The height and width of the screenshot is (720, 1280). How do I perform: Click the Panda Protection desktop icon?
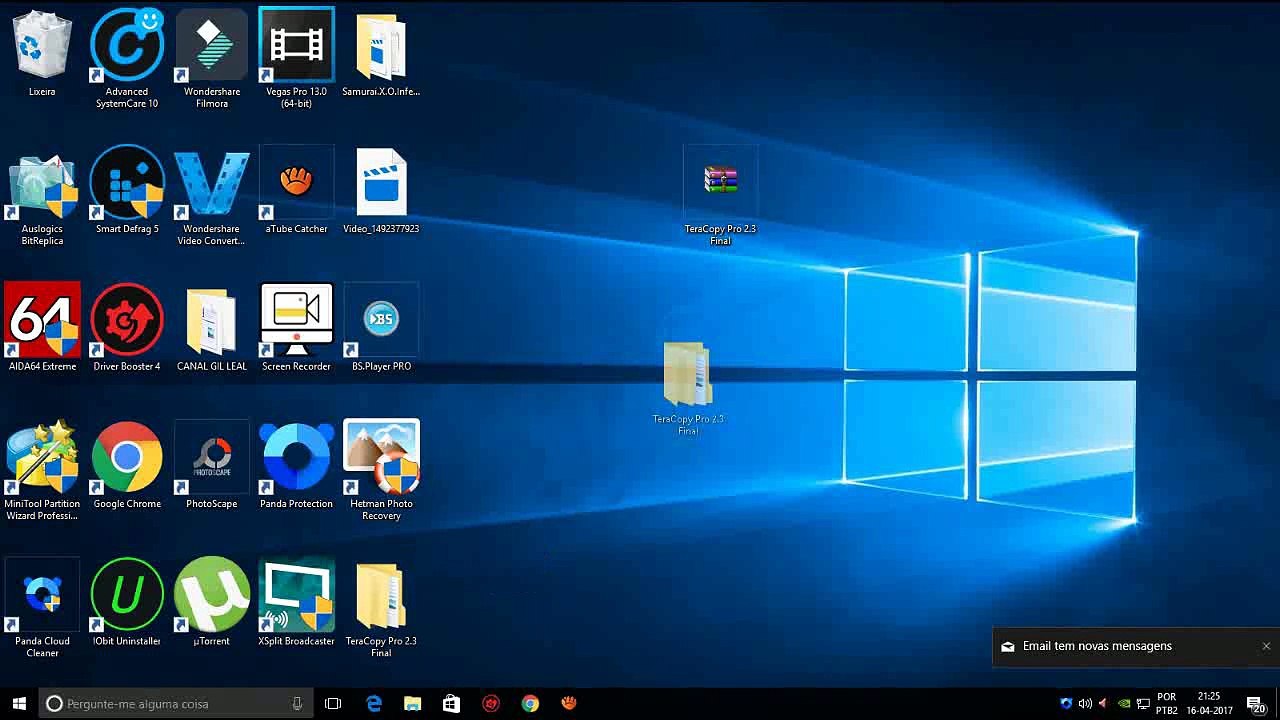(x=296, y=465)
